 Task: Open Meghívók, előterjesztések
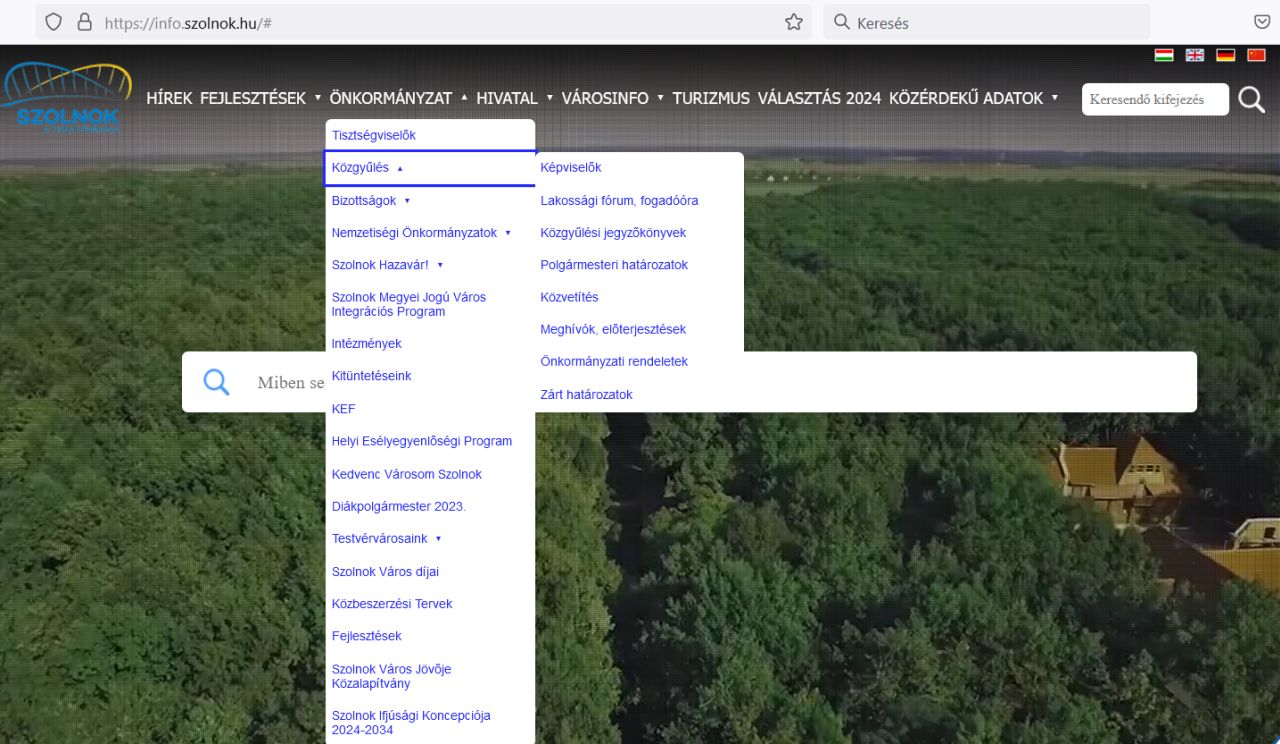coord(613,329)
